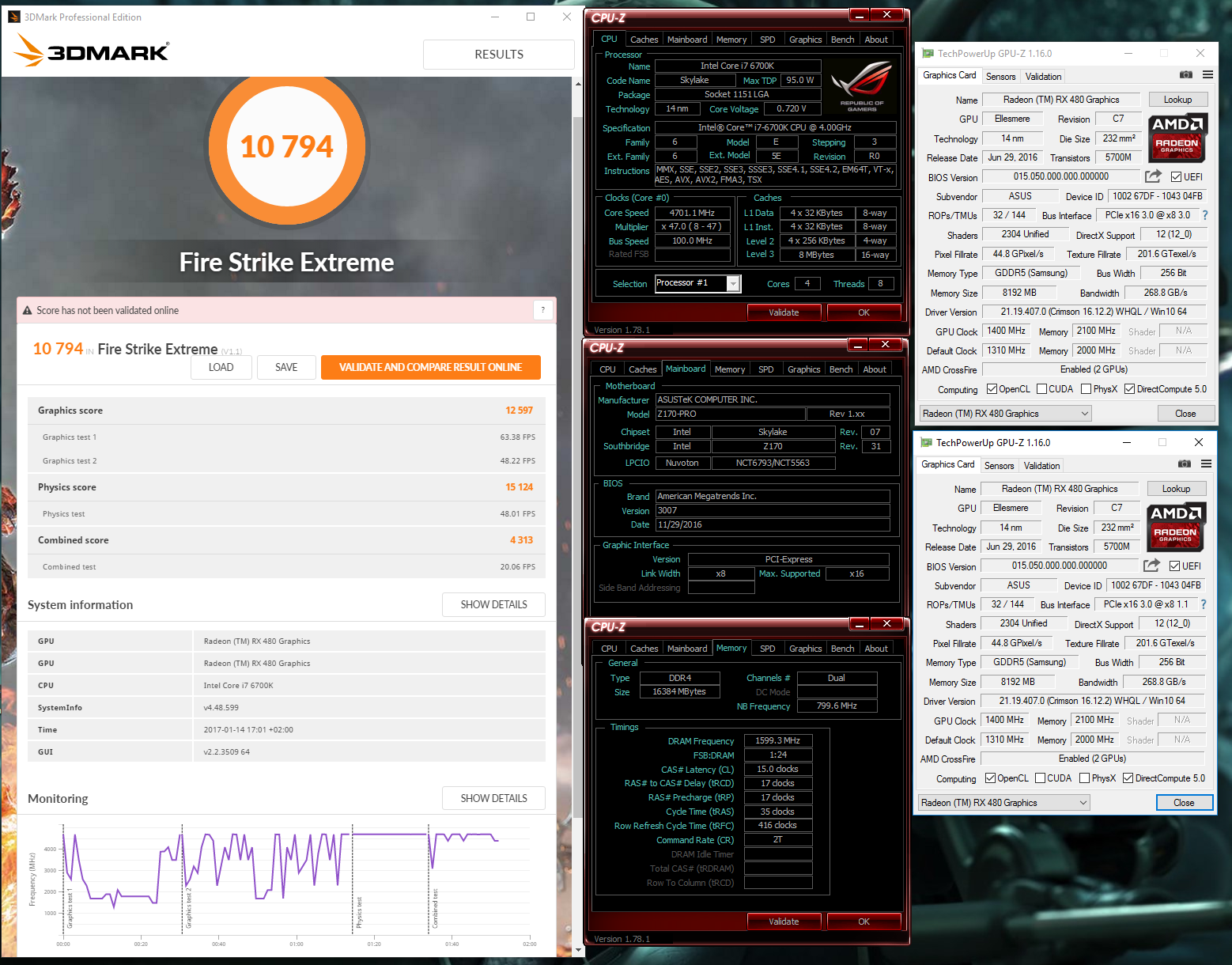Click the AMD Radeon logo in top GPU-Z window
The width and height of the screenshot is (1232, 965).
[1177, 138]
